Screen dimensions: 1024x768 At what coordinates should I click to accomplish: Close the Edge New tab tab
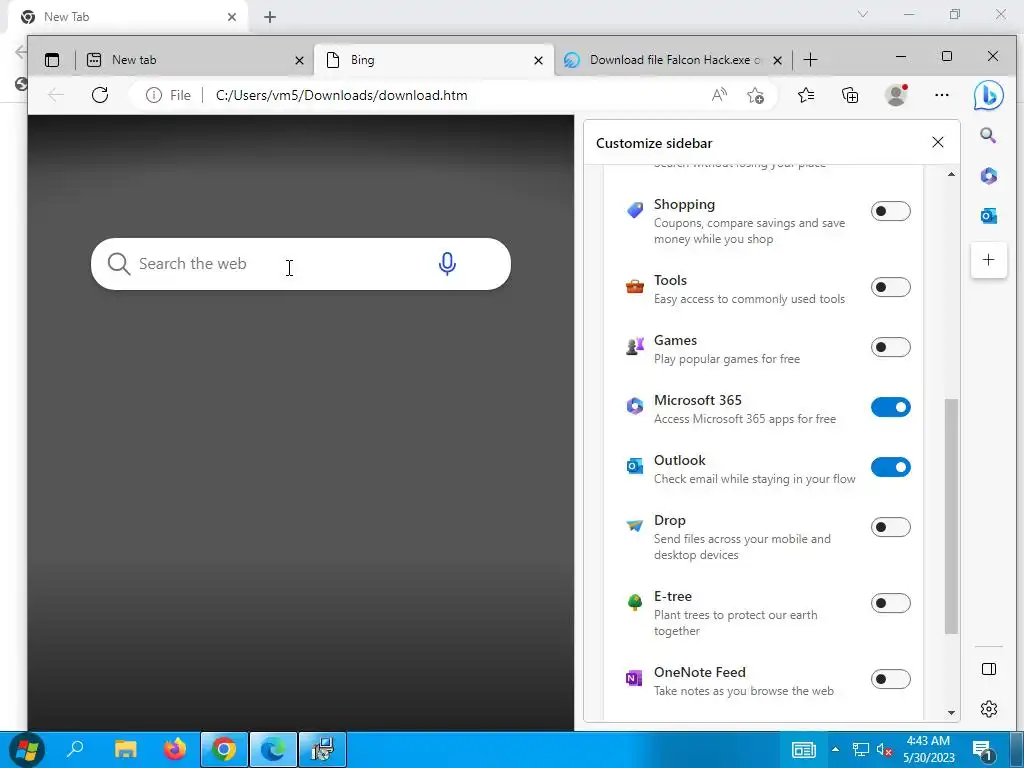(299, 60)
